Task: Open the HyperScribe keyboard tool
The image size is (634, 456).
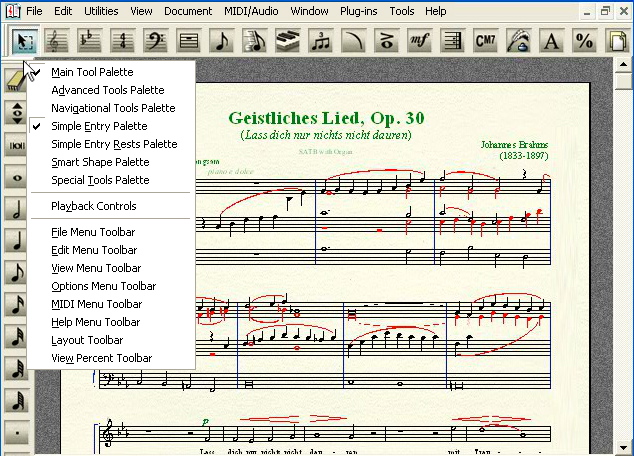Action: pyautogui.click(x=288, y=41)
